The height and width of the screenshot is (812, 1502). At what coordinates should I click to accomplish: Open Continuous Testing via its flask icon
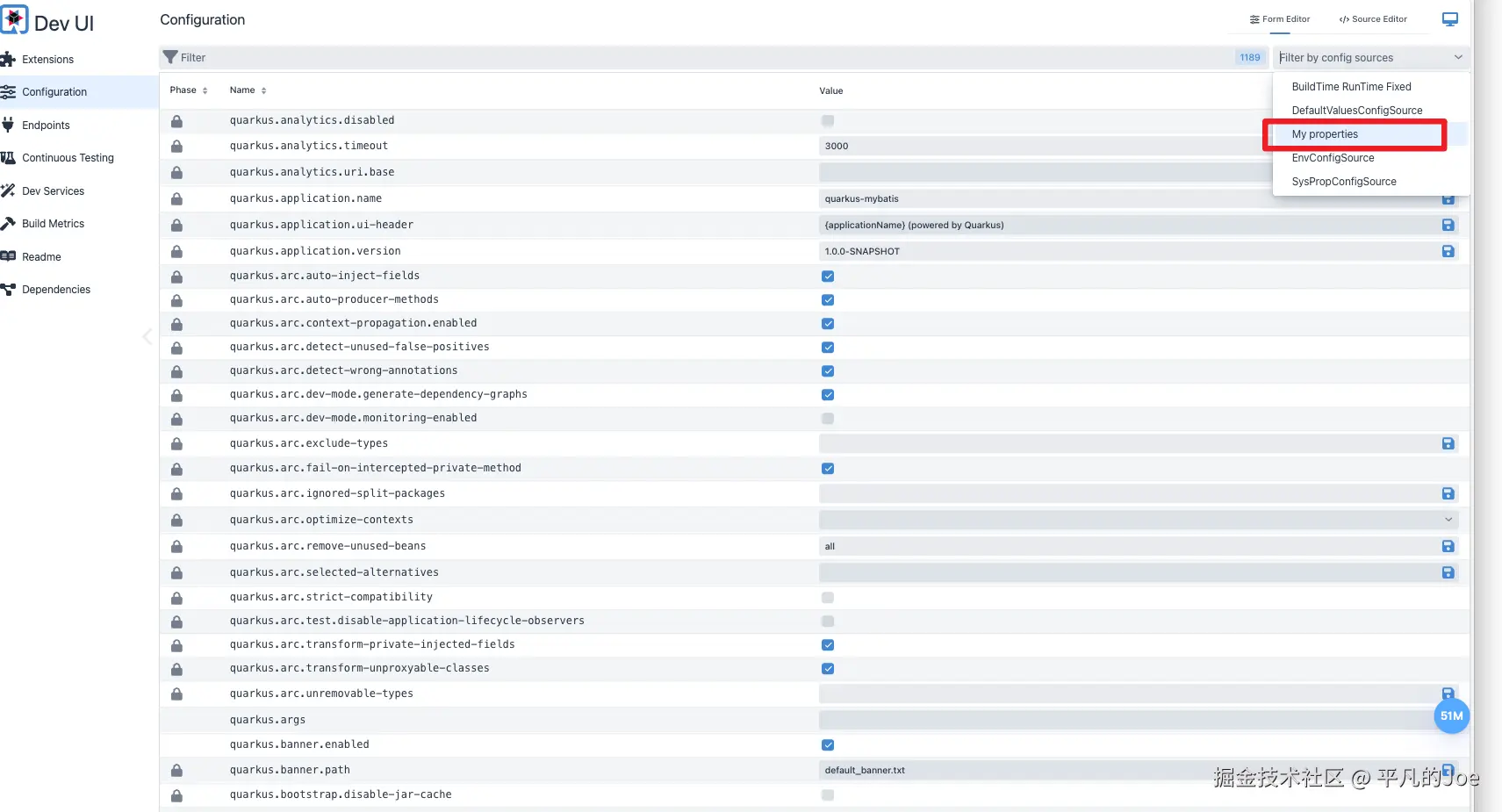click(x=9, y=158)
